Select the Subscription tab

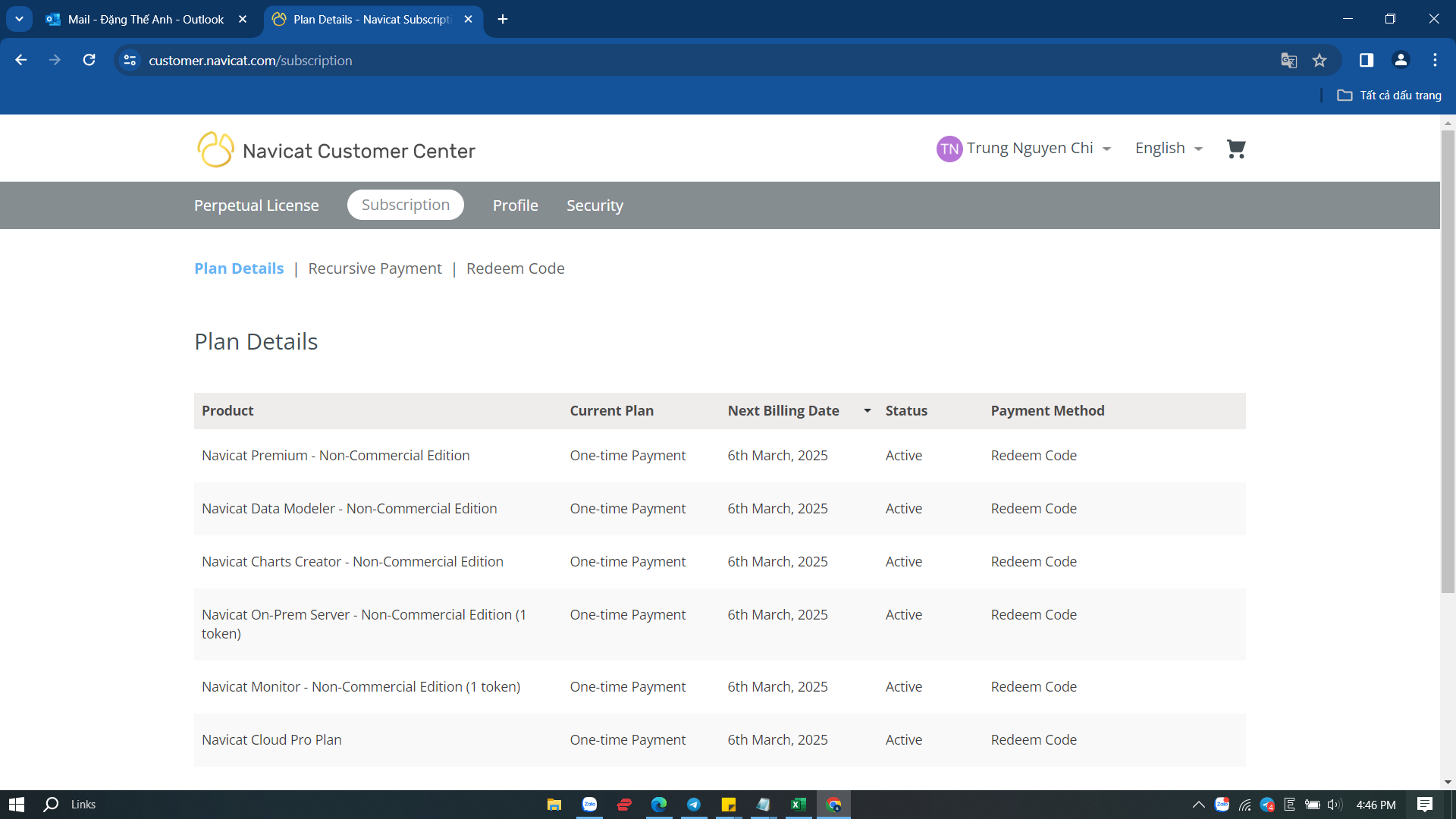click(x=406, y=205)
